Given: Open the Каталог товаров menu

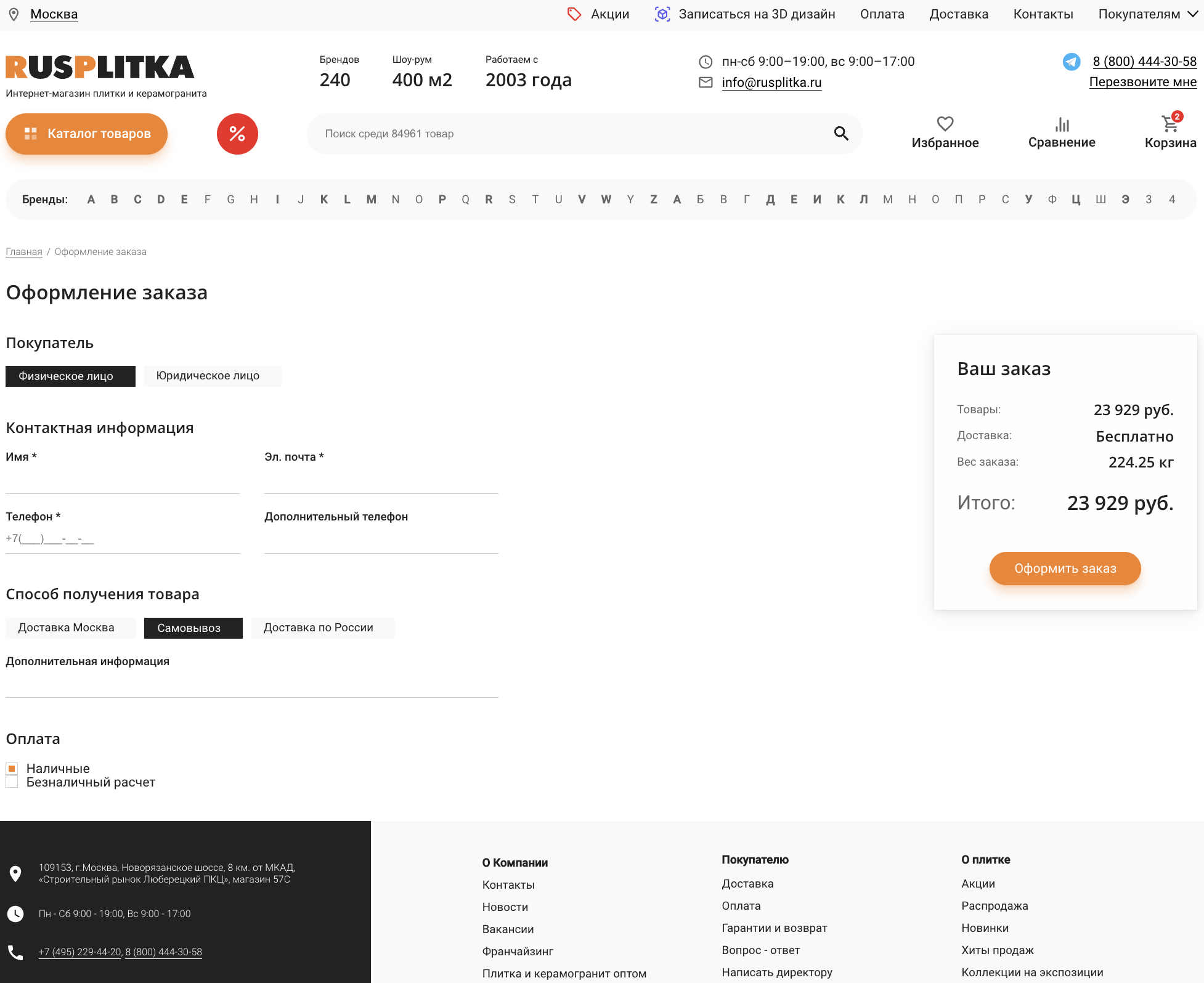Looking at the screenshot, I should [87, 134].
